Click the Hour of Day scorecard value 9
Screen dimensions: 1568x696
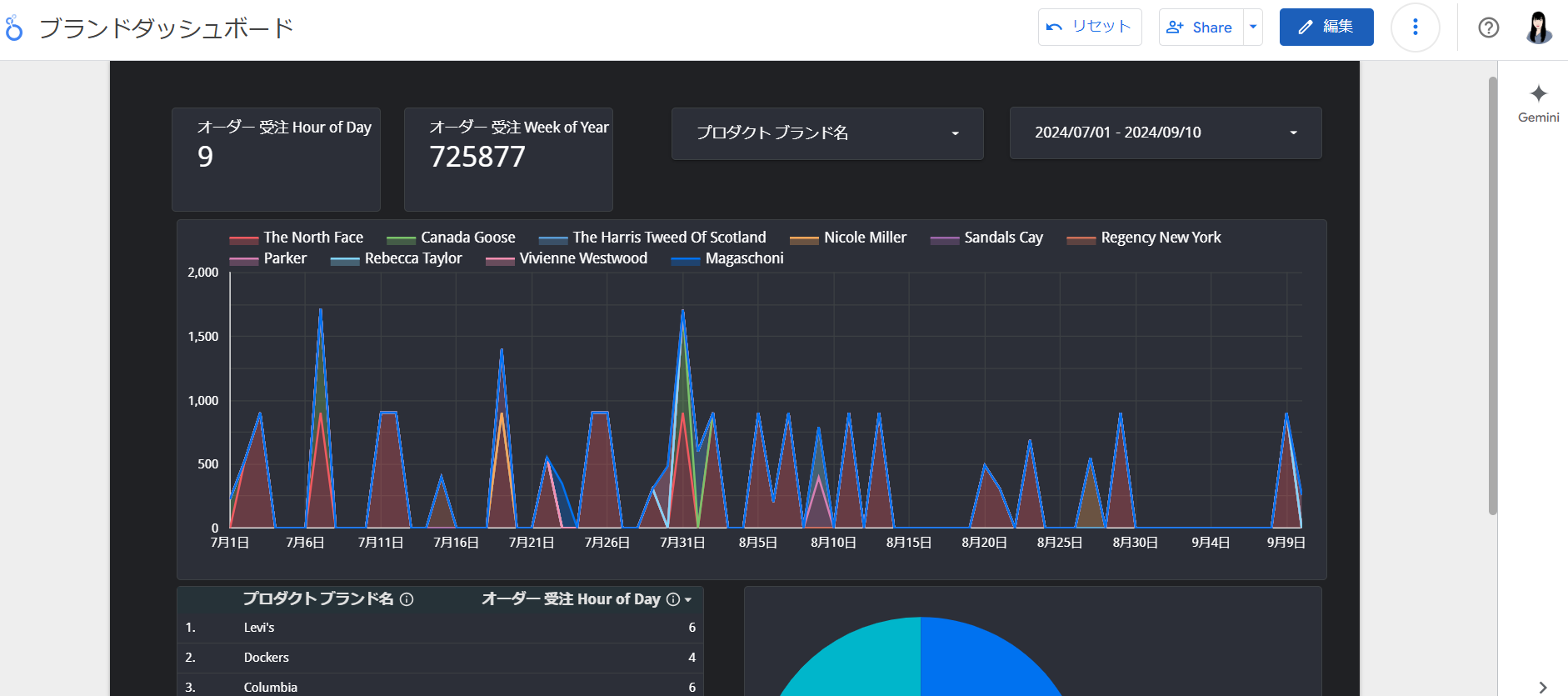pos(206,157)
